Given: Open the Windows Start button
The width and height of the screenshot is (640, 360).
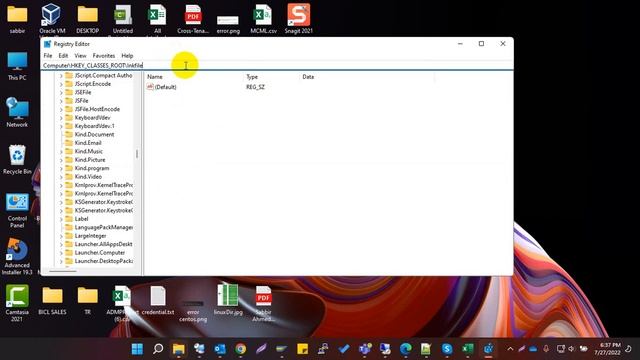Looking at the screenshot, I should pos(138,349).
